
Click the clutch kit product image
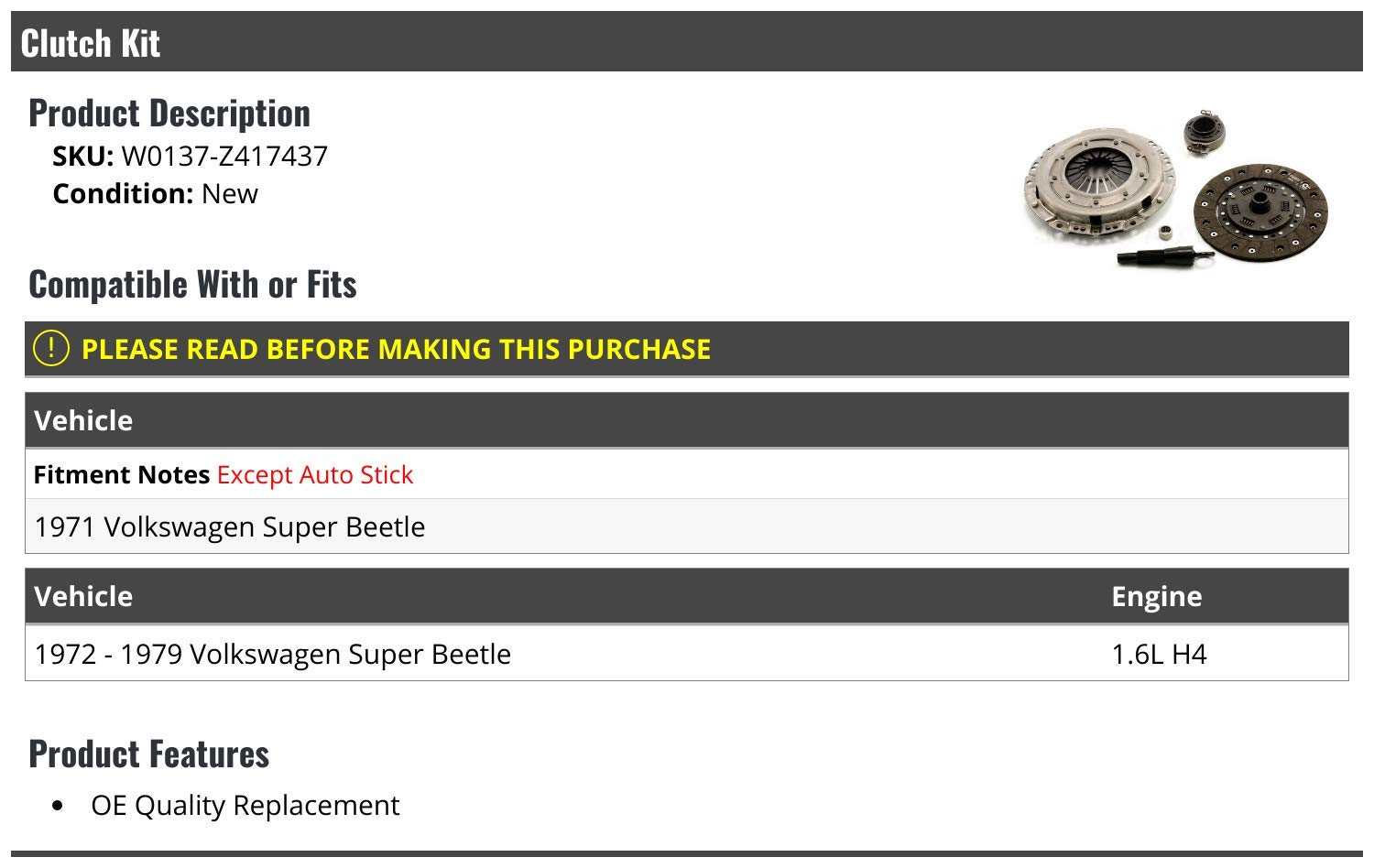pos(1177,190)
